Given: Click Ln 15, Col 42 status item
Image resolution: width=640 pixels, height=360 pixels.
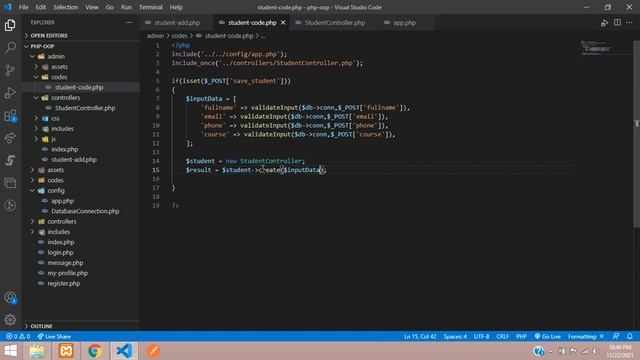Looking at the screenshot, I should click(420, 336).
